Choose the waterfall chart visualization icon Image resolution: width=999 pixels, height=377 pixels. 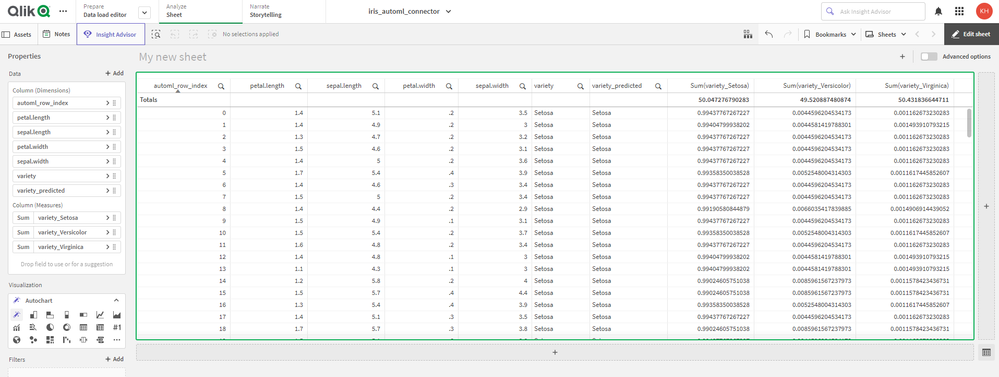tap(67, 340)
